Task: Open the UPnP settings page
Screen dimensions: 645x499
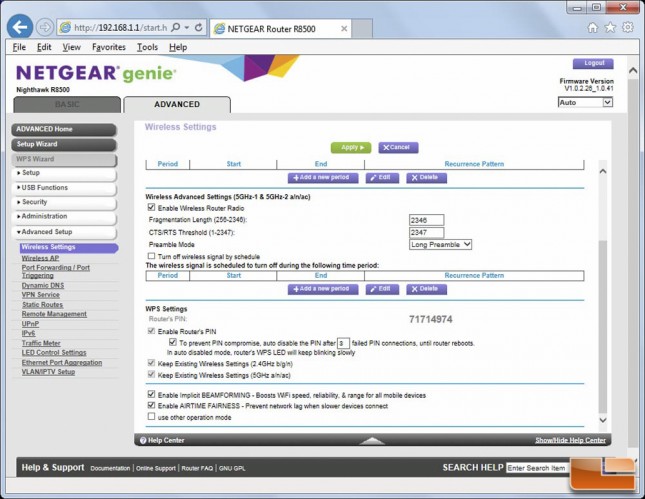Action: [x=30, y=324]
